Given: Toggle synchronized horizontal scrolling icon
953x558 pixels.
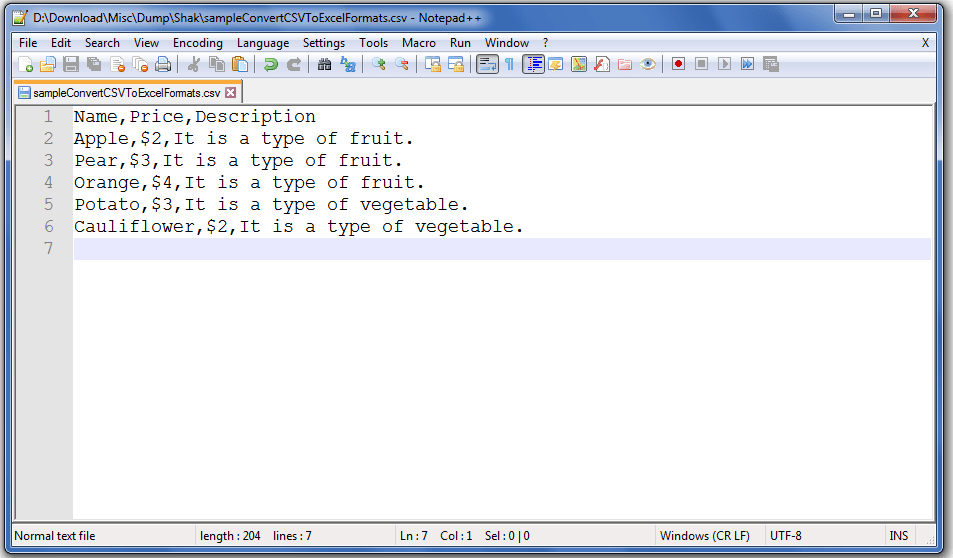Looking at the screenshot, I should [456, 64].
